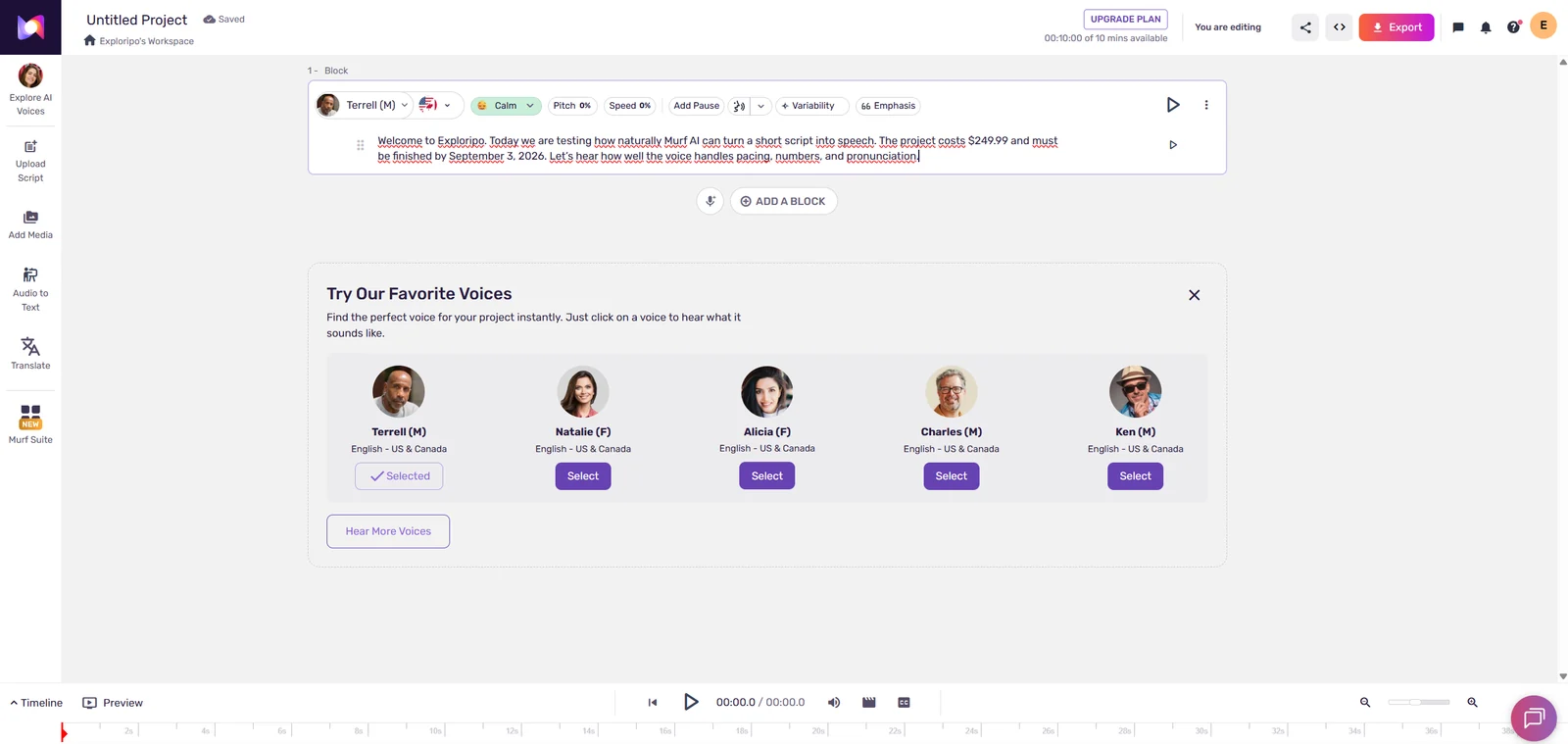The height and width of the screenshot is (744, 1568).
Task: Open the block's three-dot options menu
Action: 1206,105
